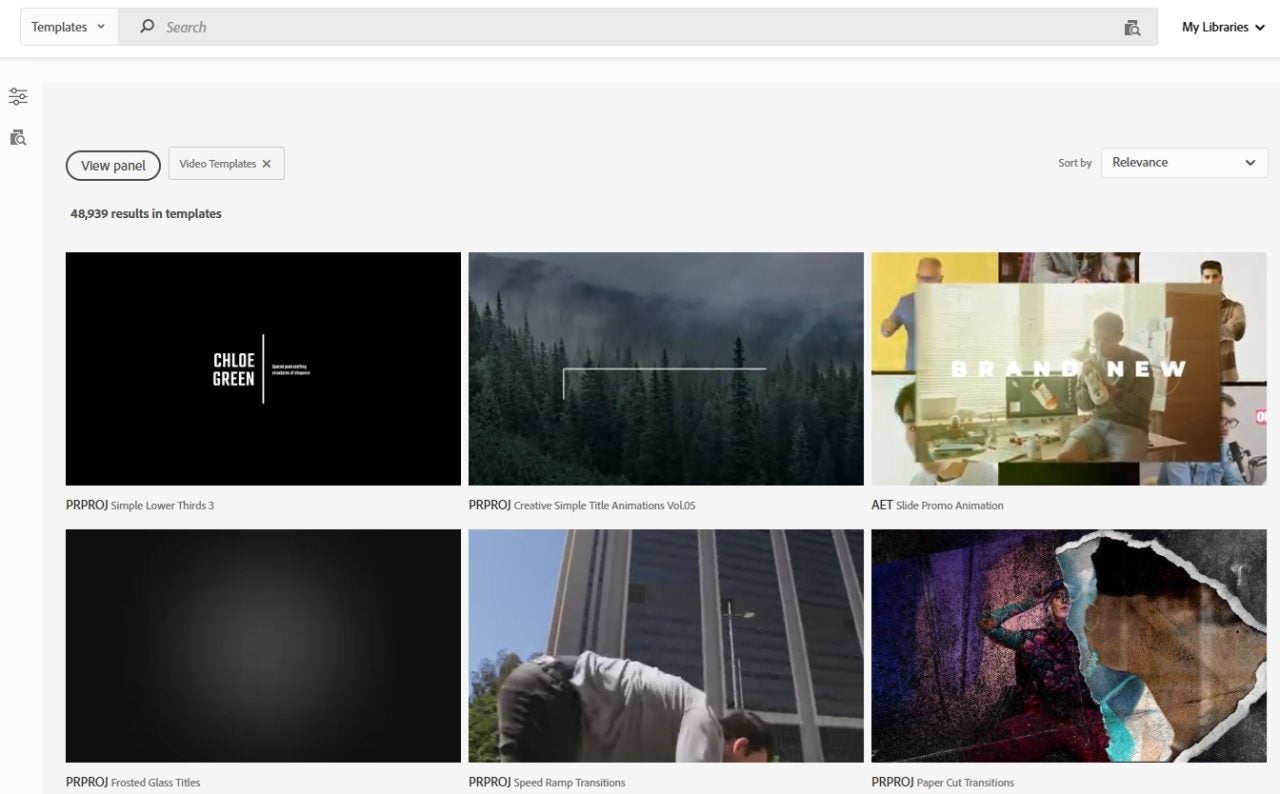1280x794 pixels.
Task: Open the find similar icon in sidebar
Action: 18,137
